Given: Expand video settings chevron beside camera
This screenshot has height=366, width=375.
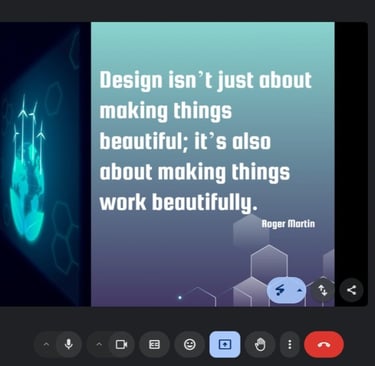Looking at the screenshot, I should pos(99,345).
